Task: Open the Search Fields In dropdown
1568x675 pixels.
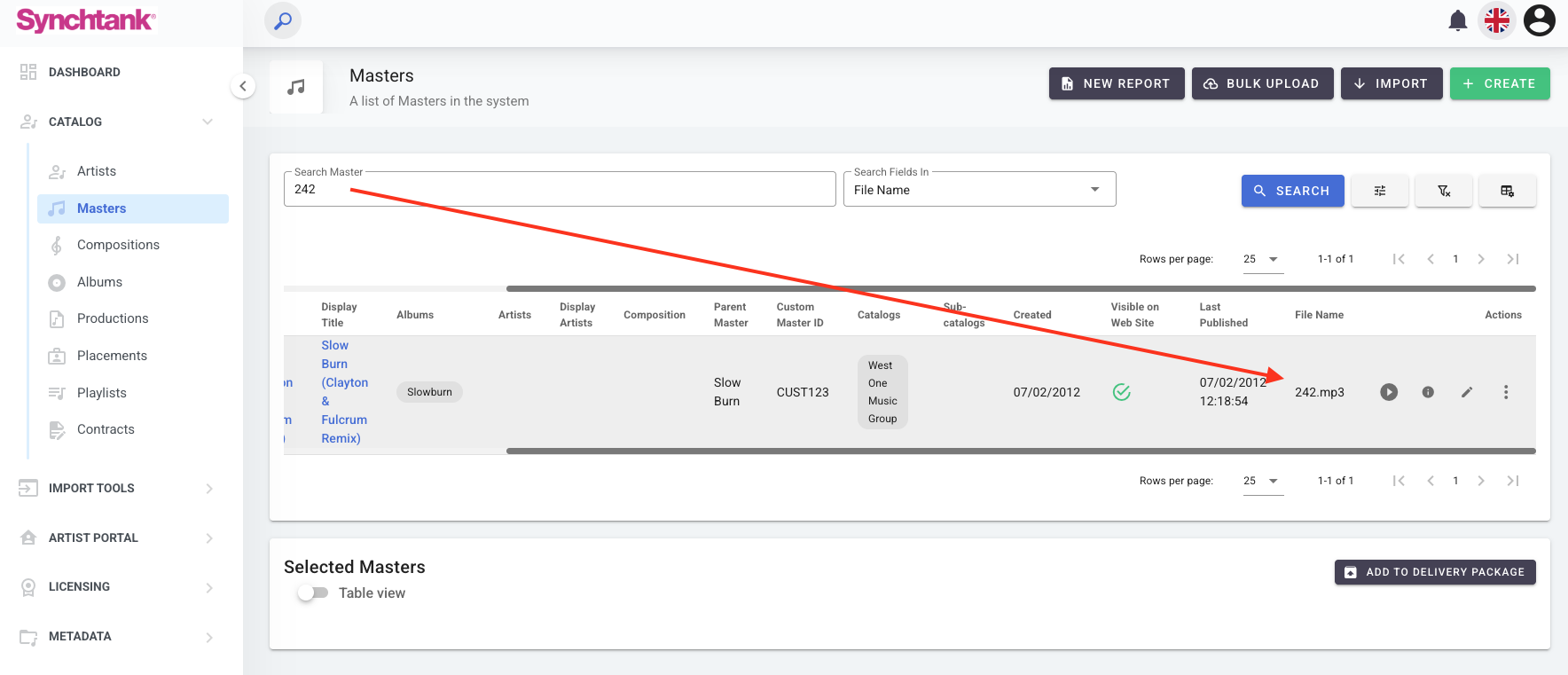Action: point(979,190)
